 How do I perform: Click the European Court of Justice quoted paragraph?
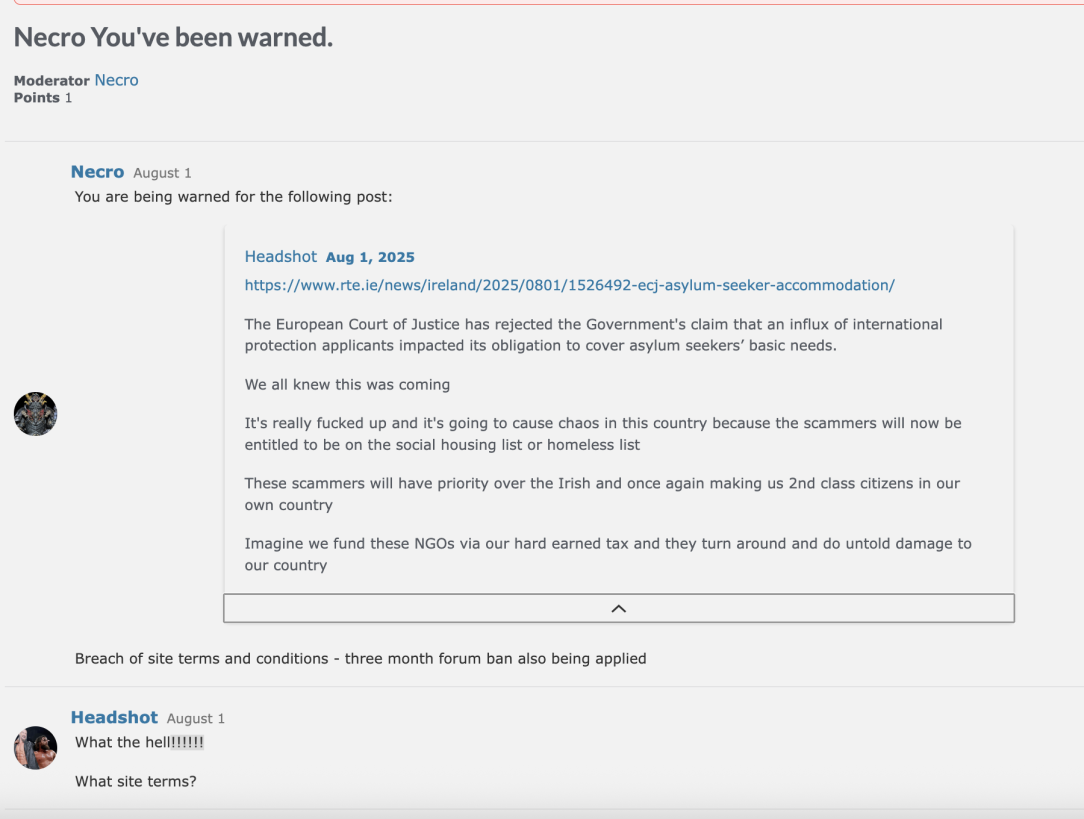coord(593,335)
